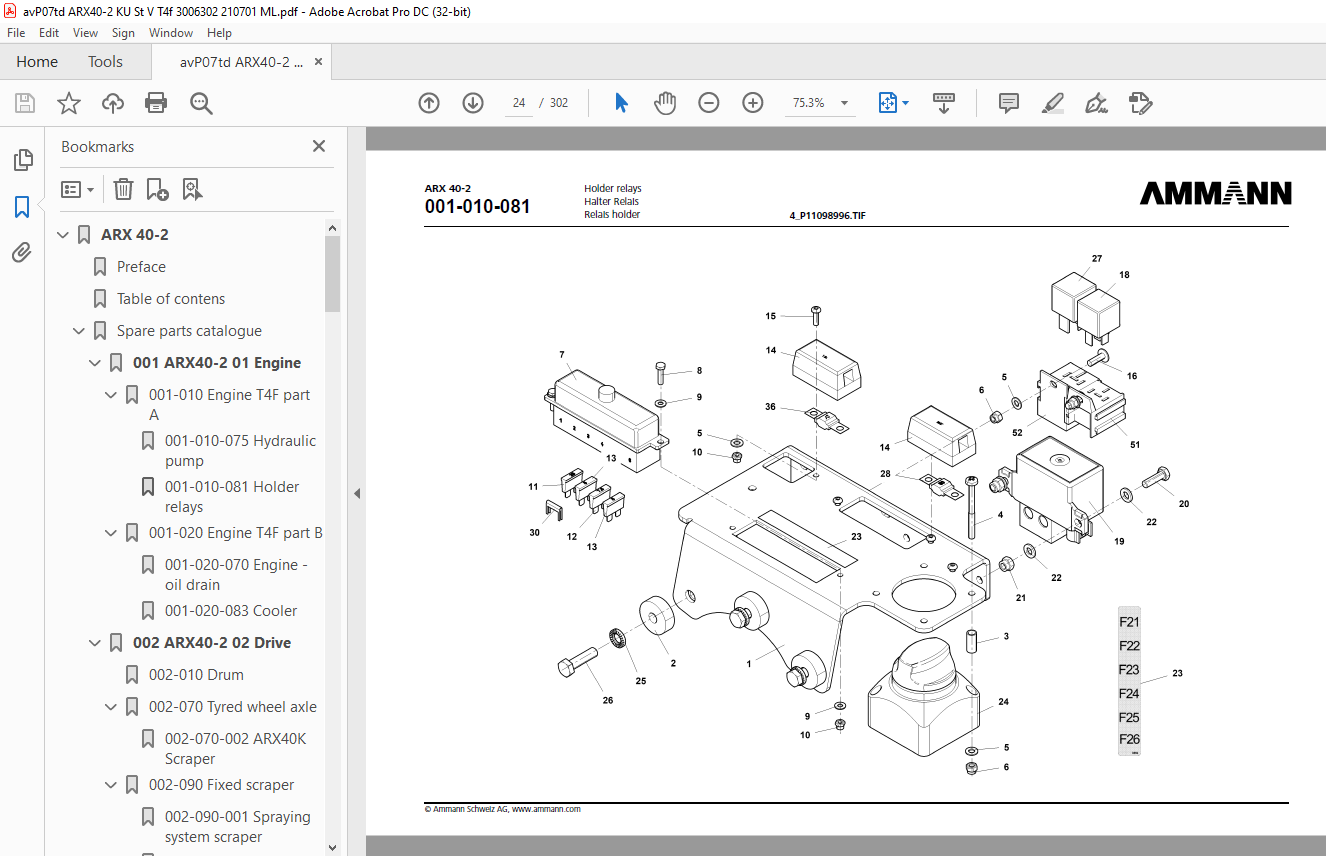Add a comment with the sticky note icon
This screenshot has height=856, width=1326.
pyautogui.click(x=1009, y=103)
